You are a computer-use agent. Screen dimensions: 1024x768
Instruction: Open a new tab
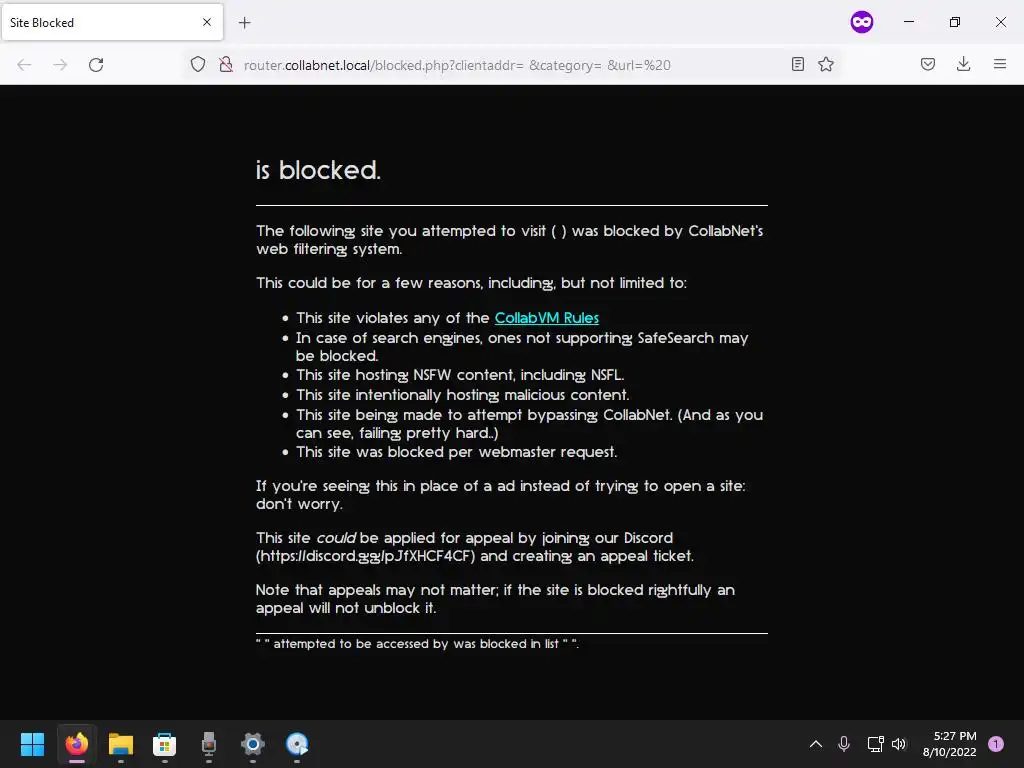(x=244, y=23)
